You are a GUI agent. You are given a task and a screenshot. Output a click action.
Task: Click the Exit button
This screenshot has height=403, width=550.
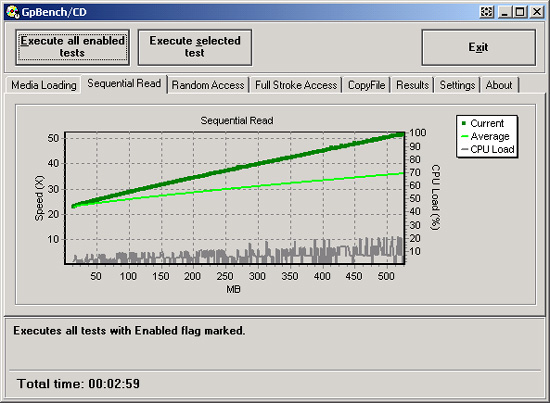478,47
